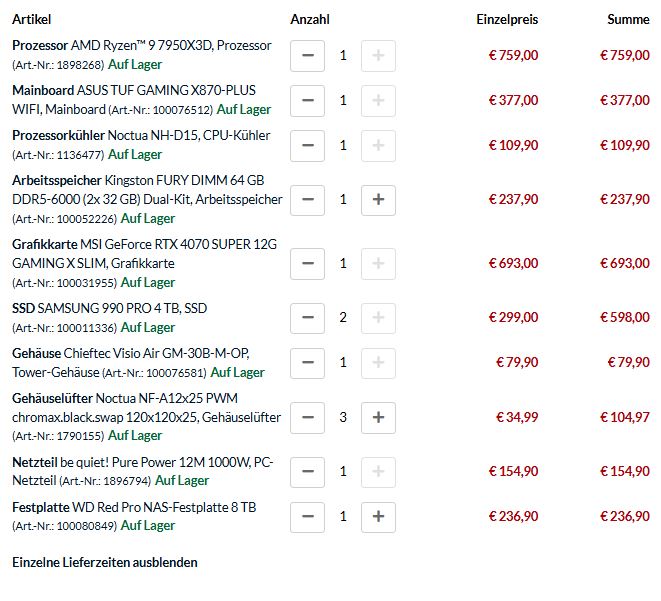Click minus button for ASUS TUF mainboard
This screenshot has height=601, width=661.
point(307,100)
